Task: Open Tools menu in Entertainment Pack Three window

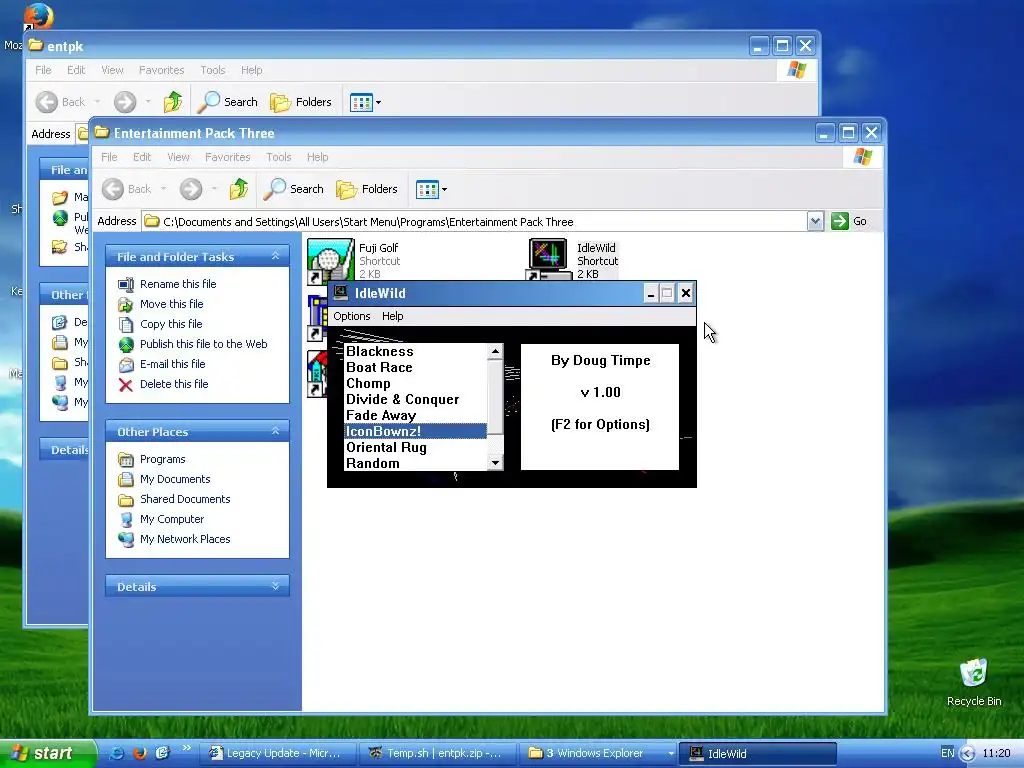Action: pos(278,157)
